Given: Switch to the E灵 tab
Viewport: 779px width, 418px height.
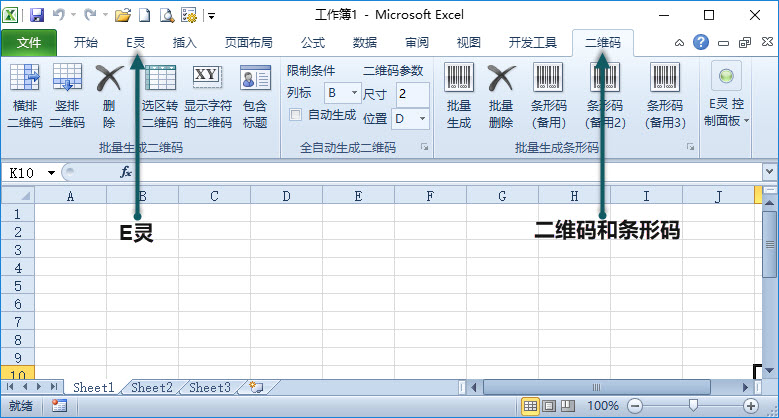Looking at the screenshot, I should [135, 43].
